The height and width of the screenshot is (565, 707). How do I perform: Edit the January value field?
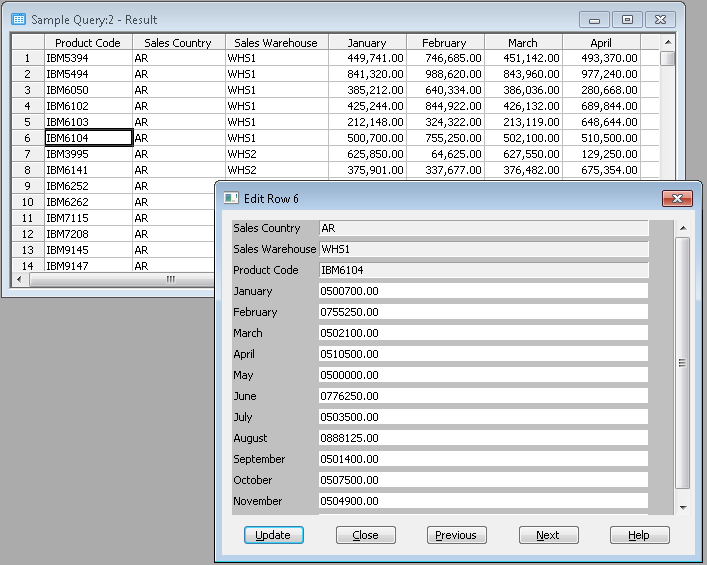click(483, 291)
